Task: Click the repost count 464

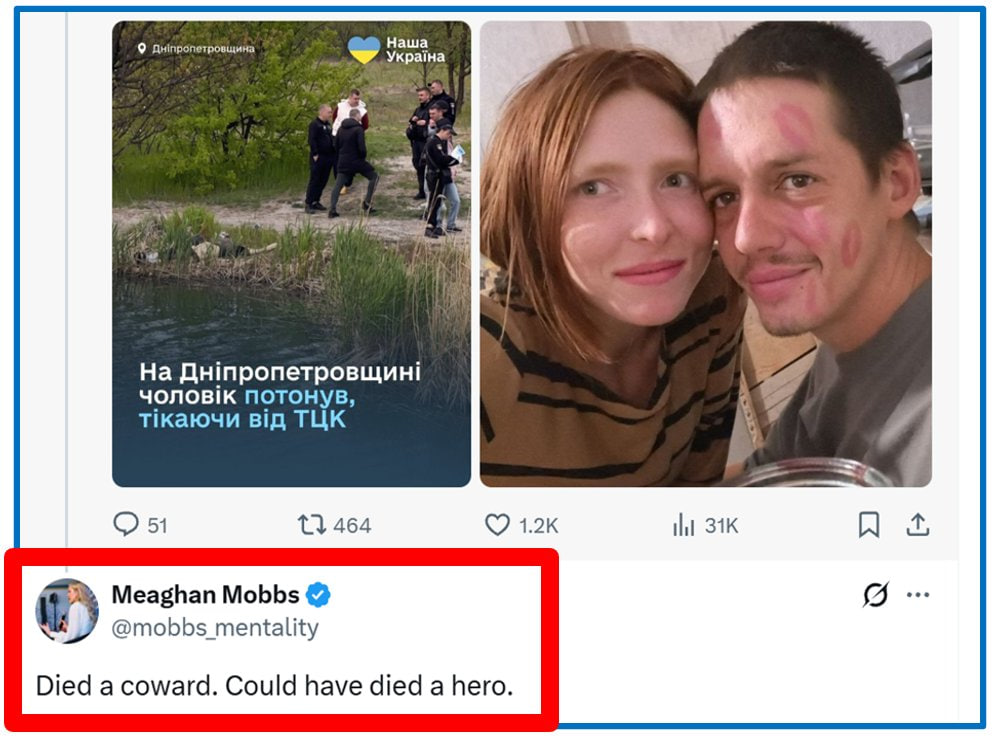Action: [x=351, y=526]
